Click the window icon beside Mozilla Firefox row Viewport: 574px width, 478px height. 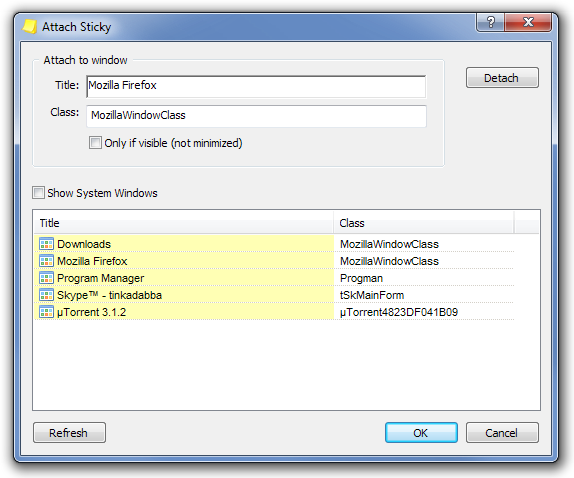point(46,261)
